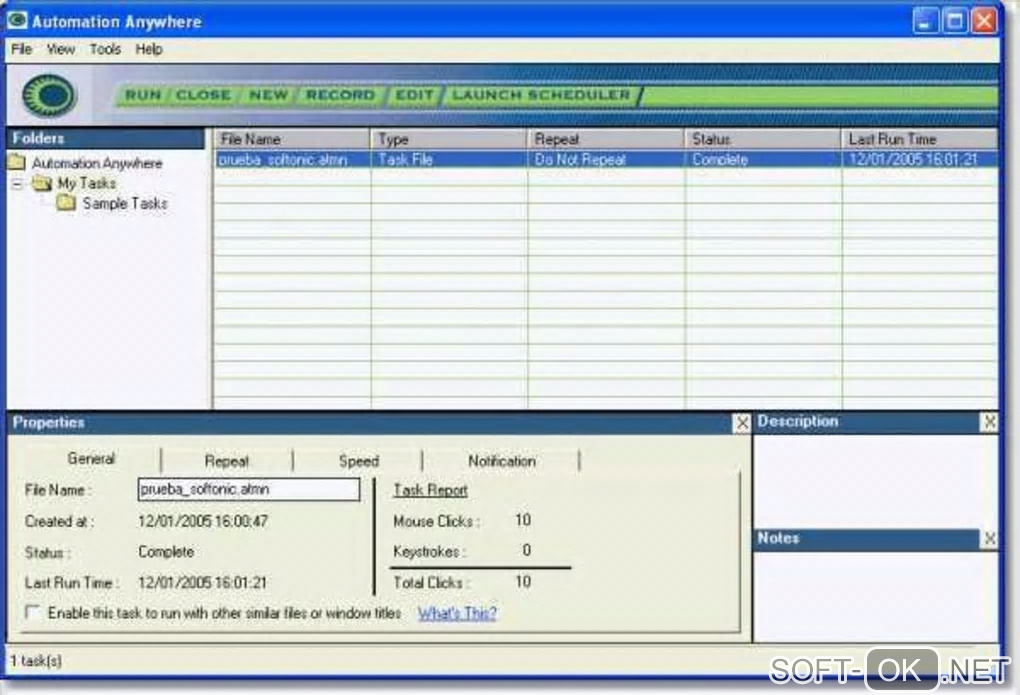Click LAUNCH SCHEDULER in the toolbar

pos(541,96)
